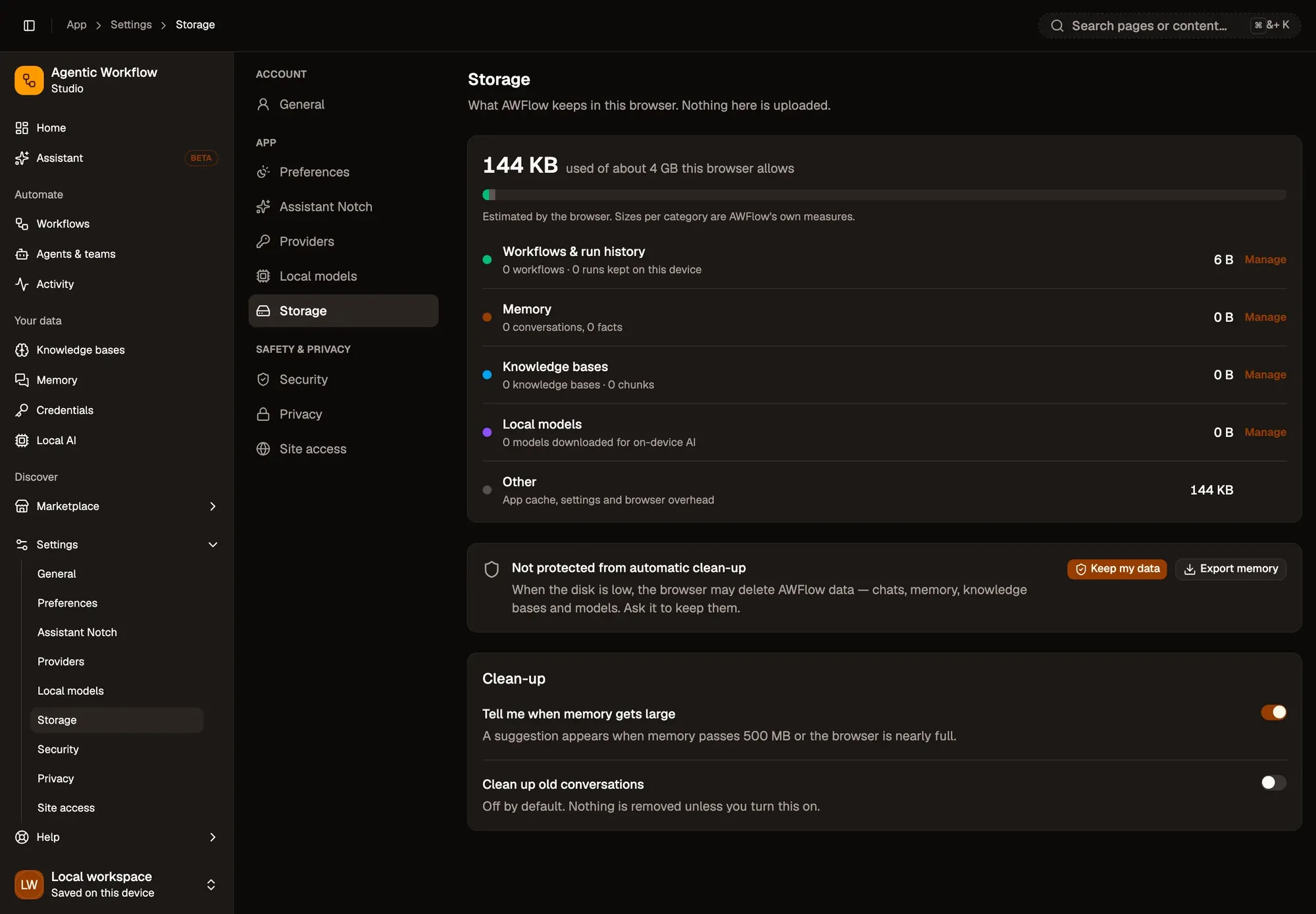This screenshot has height=914, width=1316.
Task: Click the Privacy lock icon in settings nav
Action: [263, 415]
